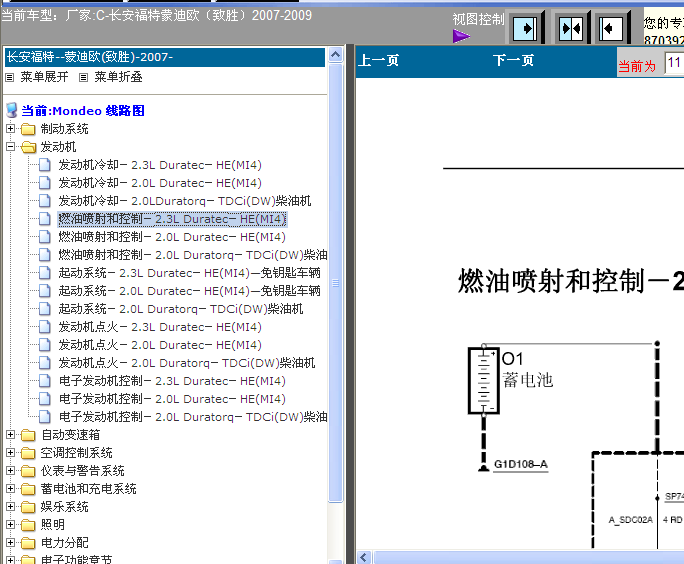Click 菜单展开 to expand all menus

[44, 77]
